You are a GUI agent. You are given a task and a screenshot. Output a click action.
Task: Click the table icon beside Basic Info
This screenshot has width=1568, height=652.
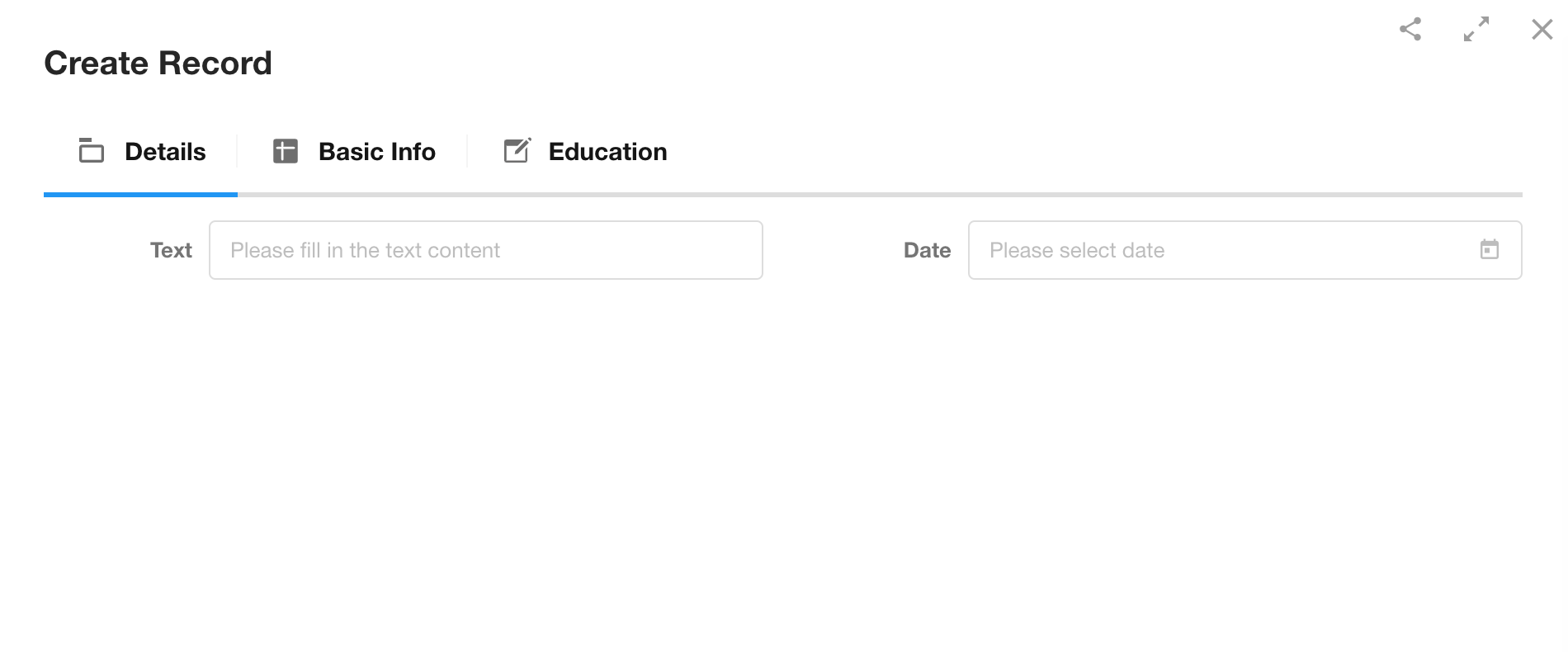[x=286, y=151]
